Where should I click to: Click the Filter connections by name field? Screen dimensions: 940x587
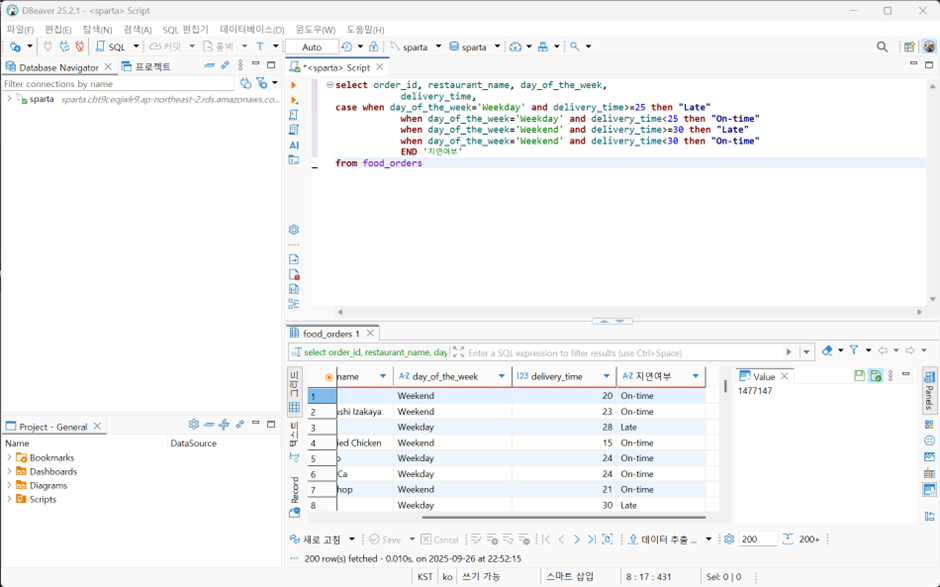click(118, 84)
